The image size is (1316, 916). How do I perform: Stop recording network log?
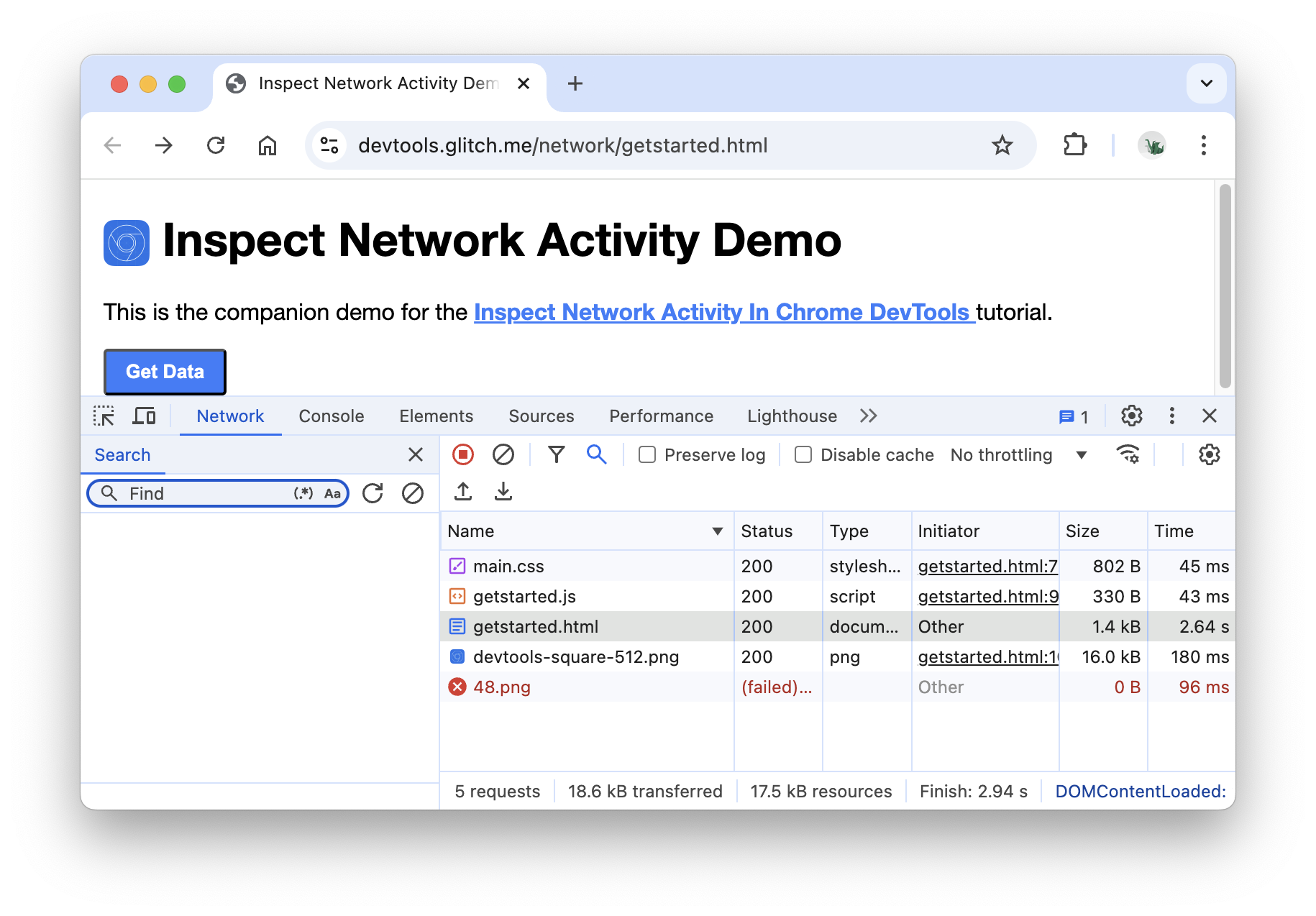point(463,454)
